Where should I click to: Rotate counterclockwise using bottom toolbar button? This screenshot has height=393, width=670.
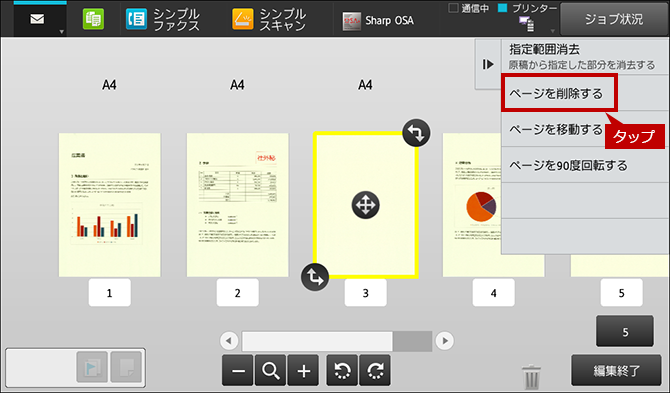(x=342, y=370)
